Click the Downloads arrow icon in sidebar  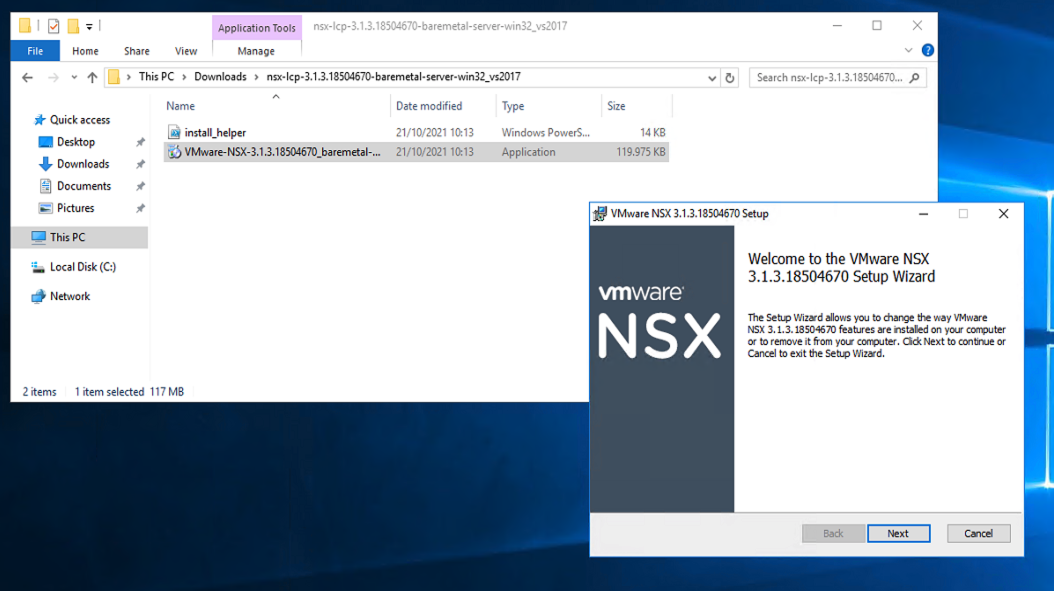click(x=45, y=164)
